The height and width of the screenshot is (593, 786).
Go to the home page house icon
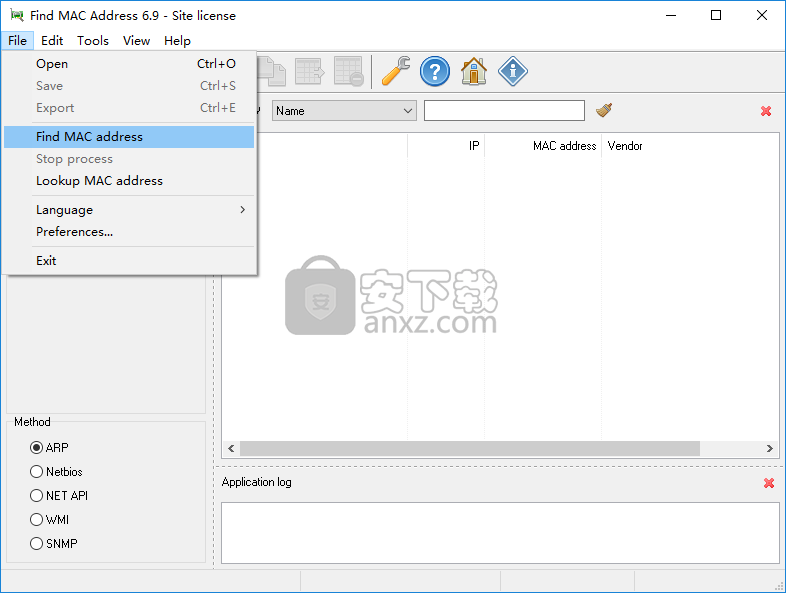[474, 71]
